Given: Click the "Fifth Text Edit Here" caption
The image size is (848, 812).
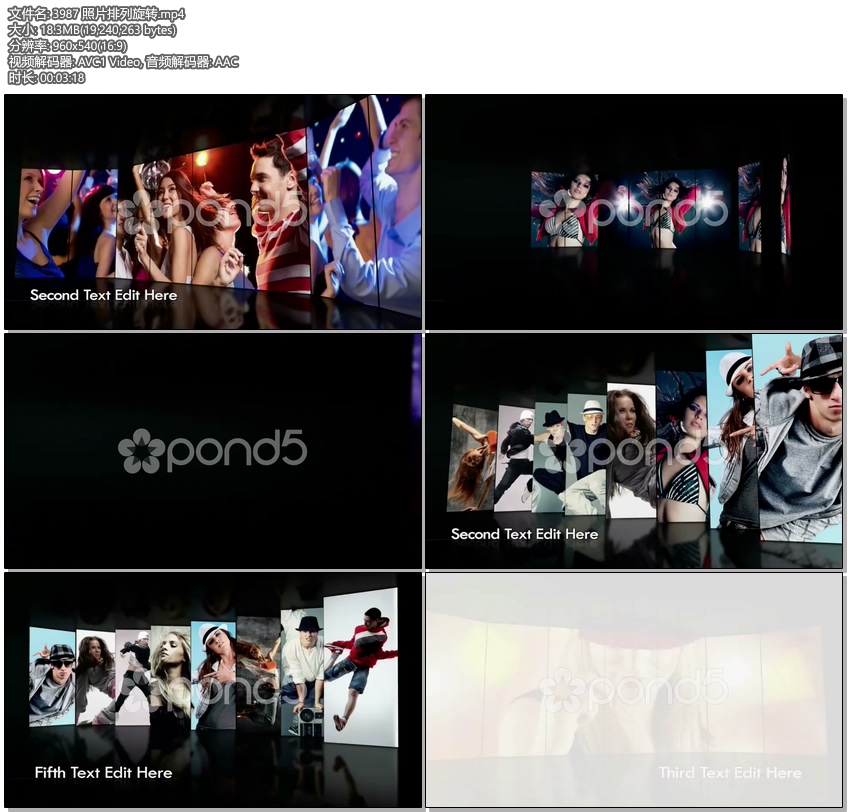Looking at the screenshot, I should click(x=103, y=773).
